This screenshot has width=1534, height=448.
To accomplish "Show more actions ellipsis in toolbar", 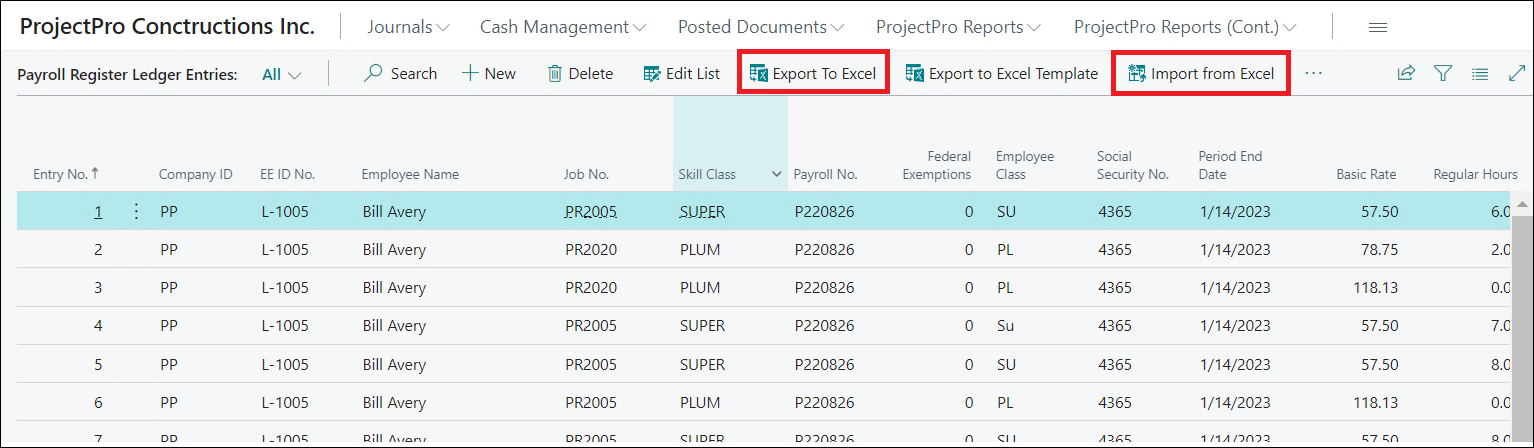I will point(1313,74).
